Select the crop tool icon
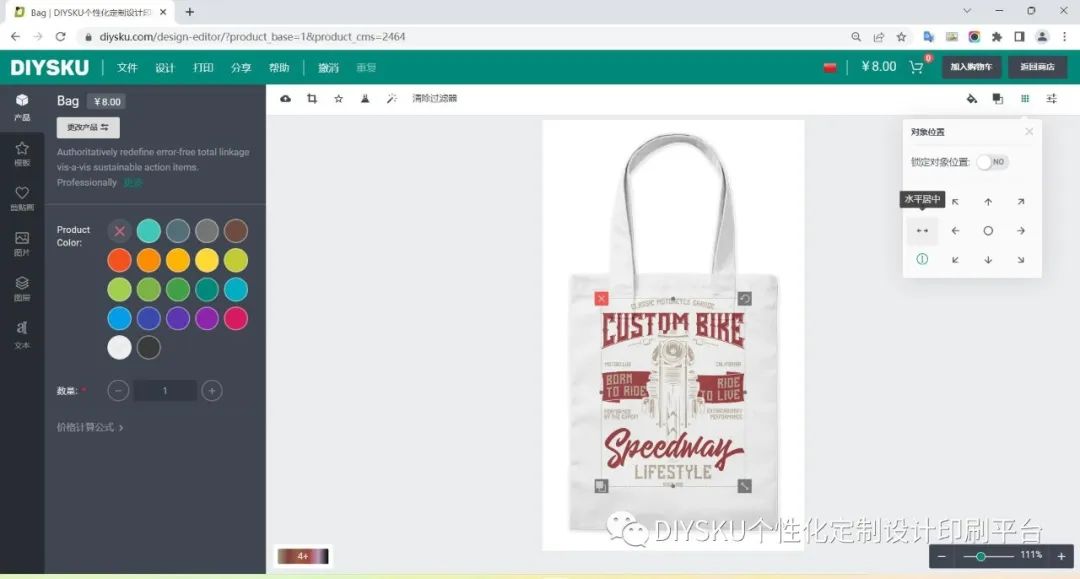Viewport: 1080px width, 579px height. (312, 98)
